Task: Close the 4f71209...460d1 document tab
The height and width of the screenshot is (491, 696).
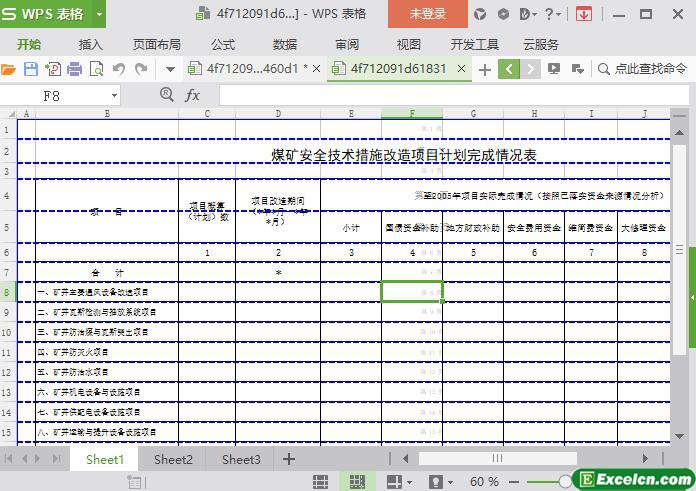Action: coord(316,69)
